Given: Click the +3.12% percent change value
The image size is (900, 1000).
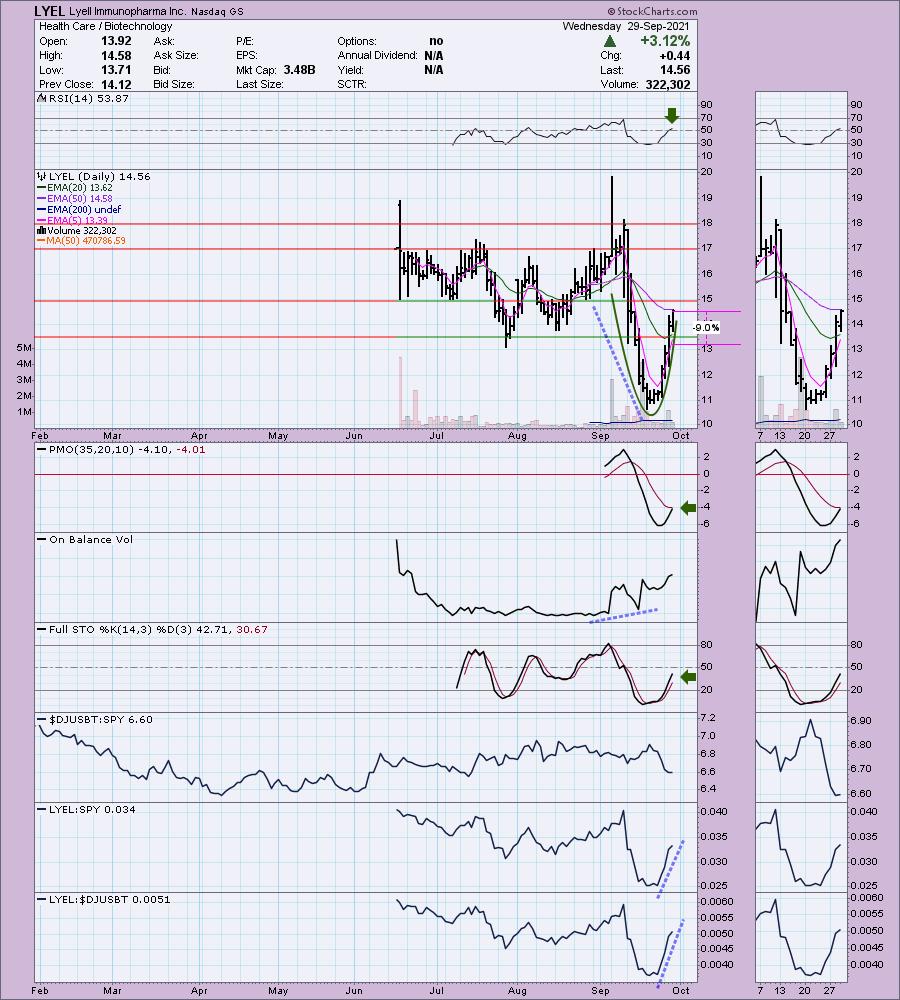Looking at the screenshot, I should tap(665, 41).
